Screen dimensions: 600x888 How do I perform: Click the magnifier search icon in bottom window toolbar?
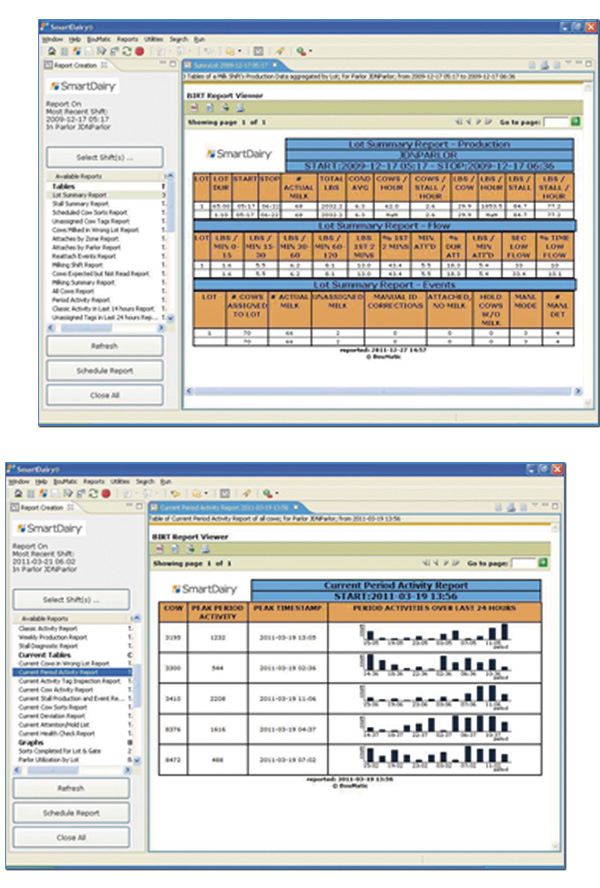coord(267,494)
